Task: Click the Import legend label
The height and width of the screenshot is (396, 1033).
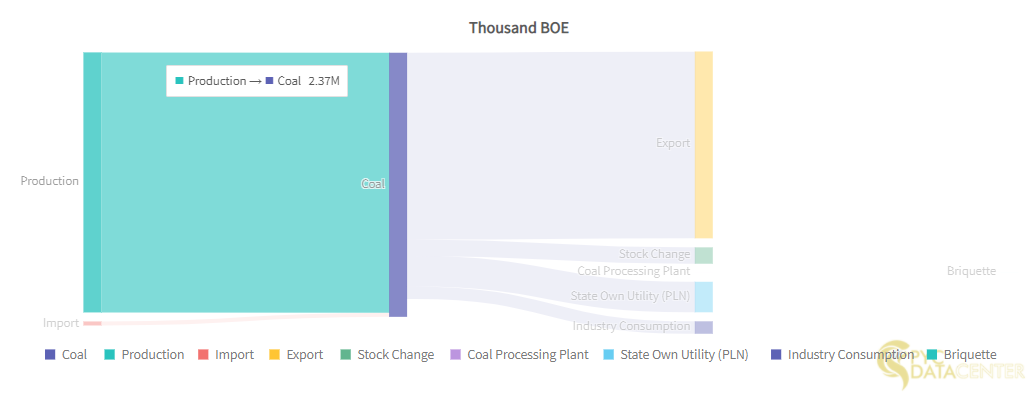Action: [235, 355]
